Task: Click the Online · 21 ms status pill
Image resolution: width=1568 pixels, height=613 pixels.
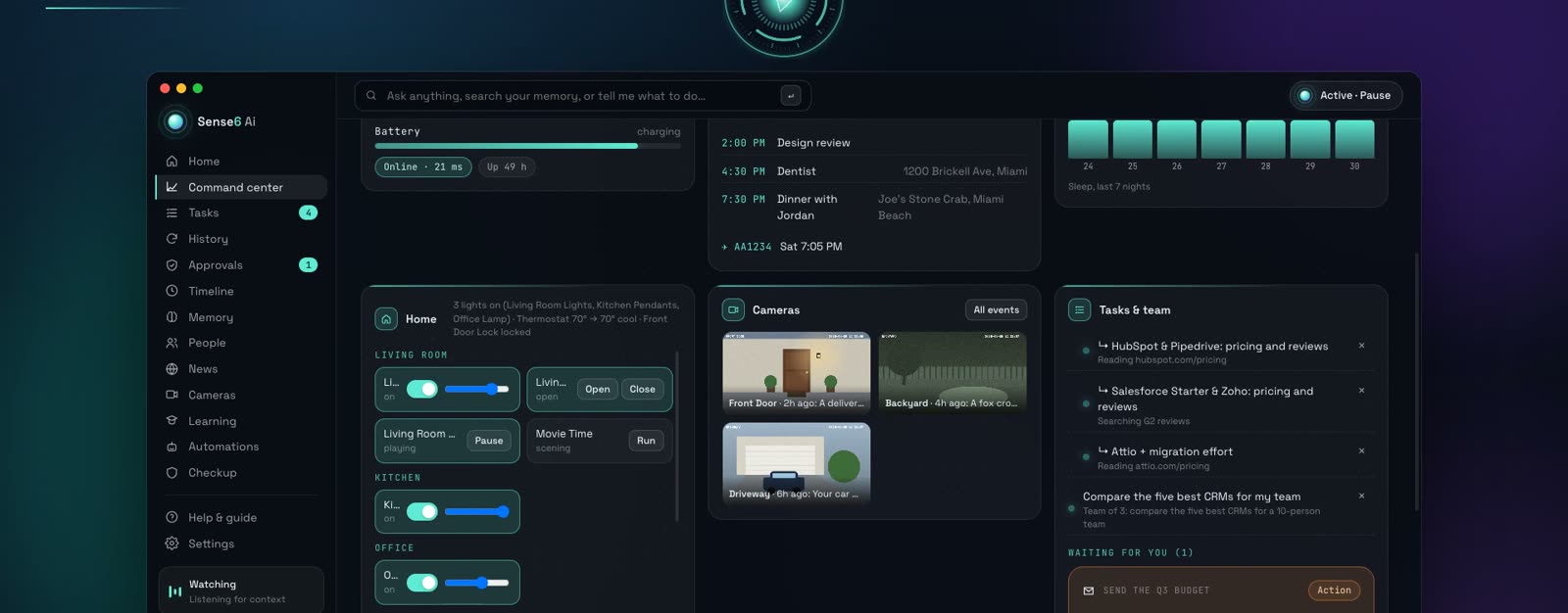Action: coord(423,167)
